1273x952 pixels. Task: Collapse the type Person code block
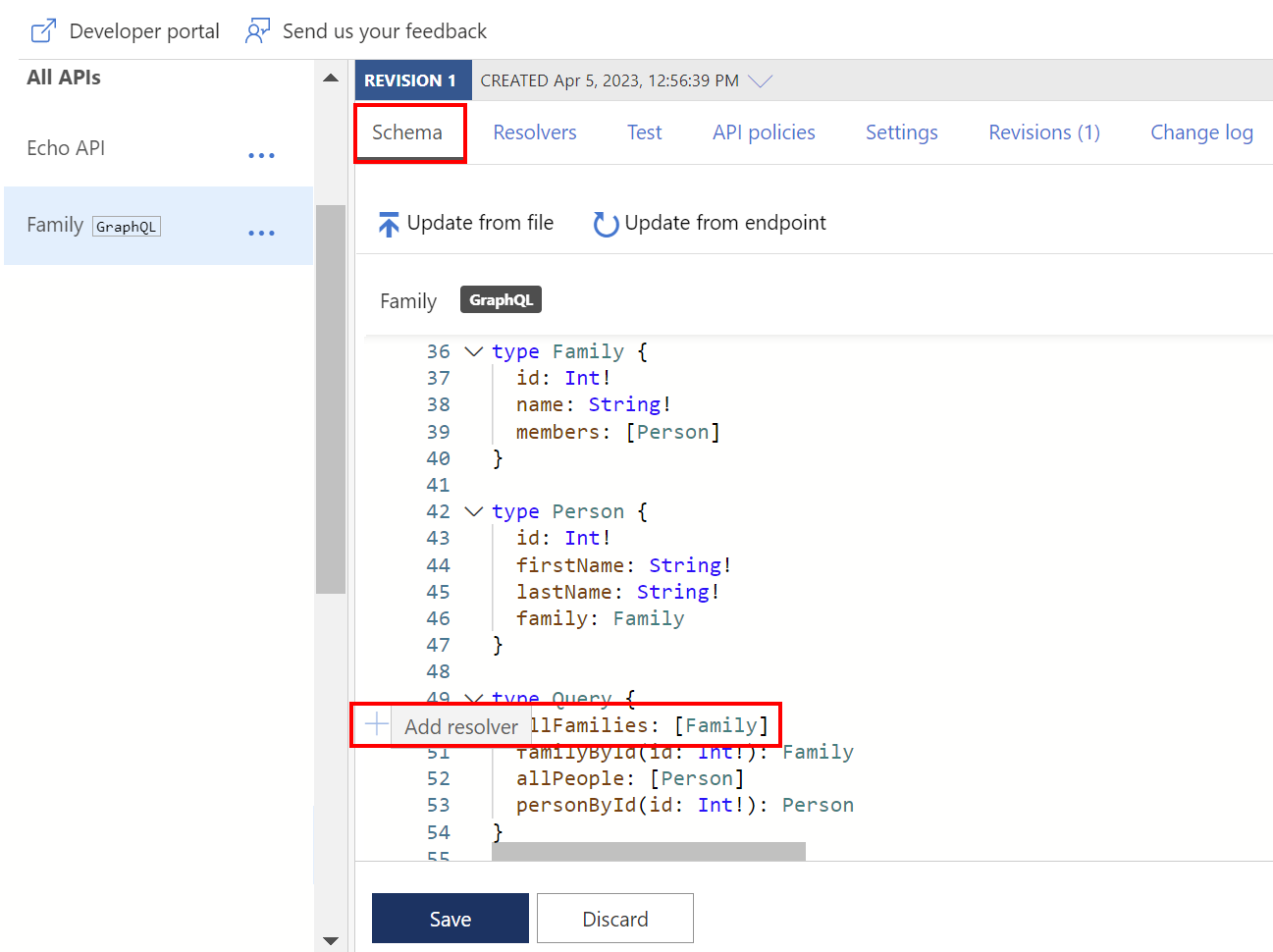pos(474,511)
